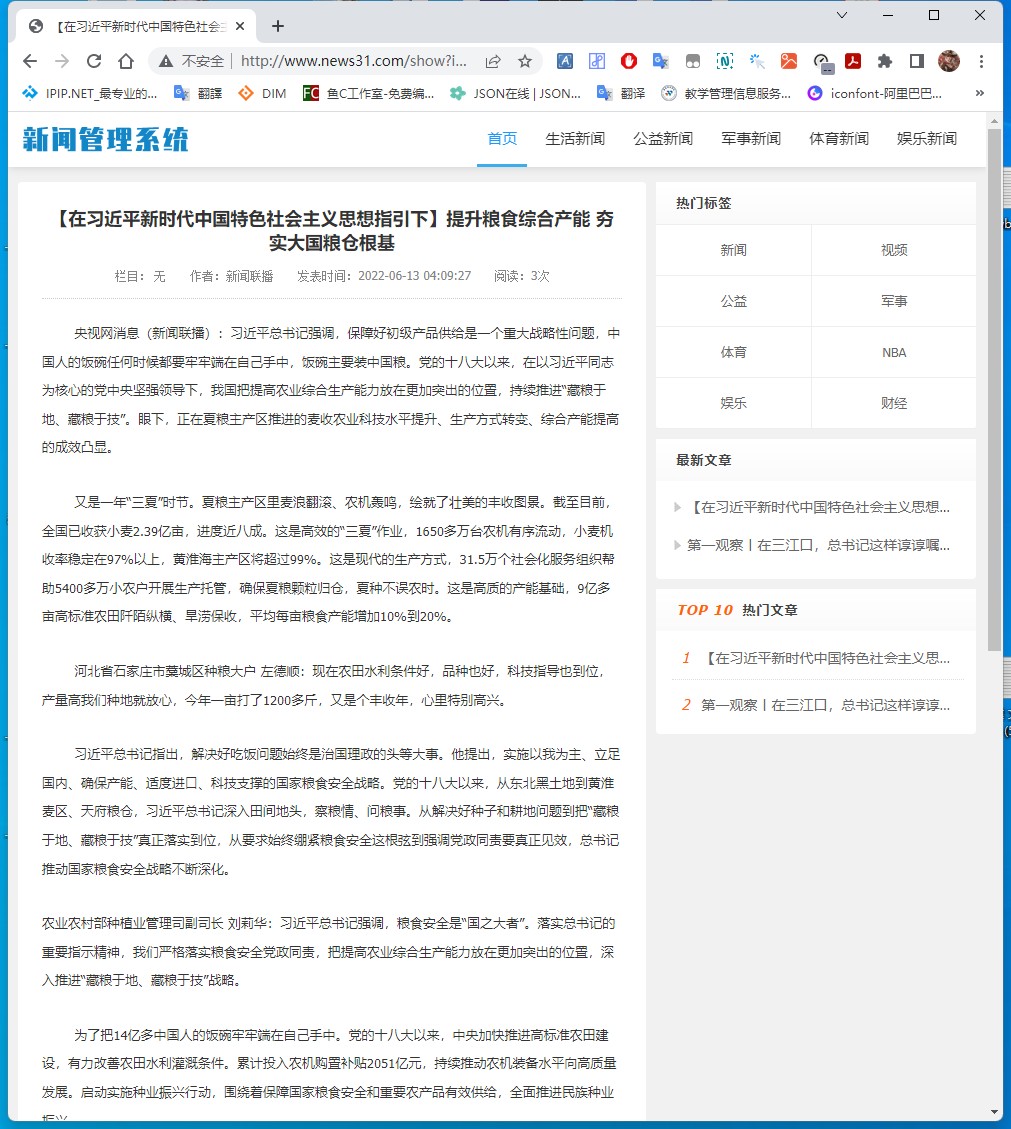1011x1129 pixels.
Task: Click the share page icon in address bar
Action: click(x=493, y=61)
